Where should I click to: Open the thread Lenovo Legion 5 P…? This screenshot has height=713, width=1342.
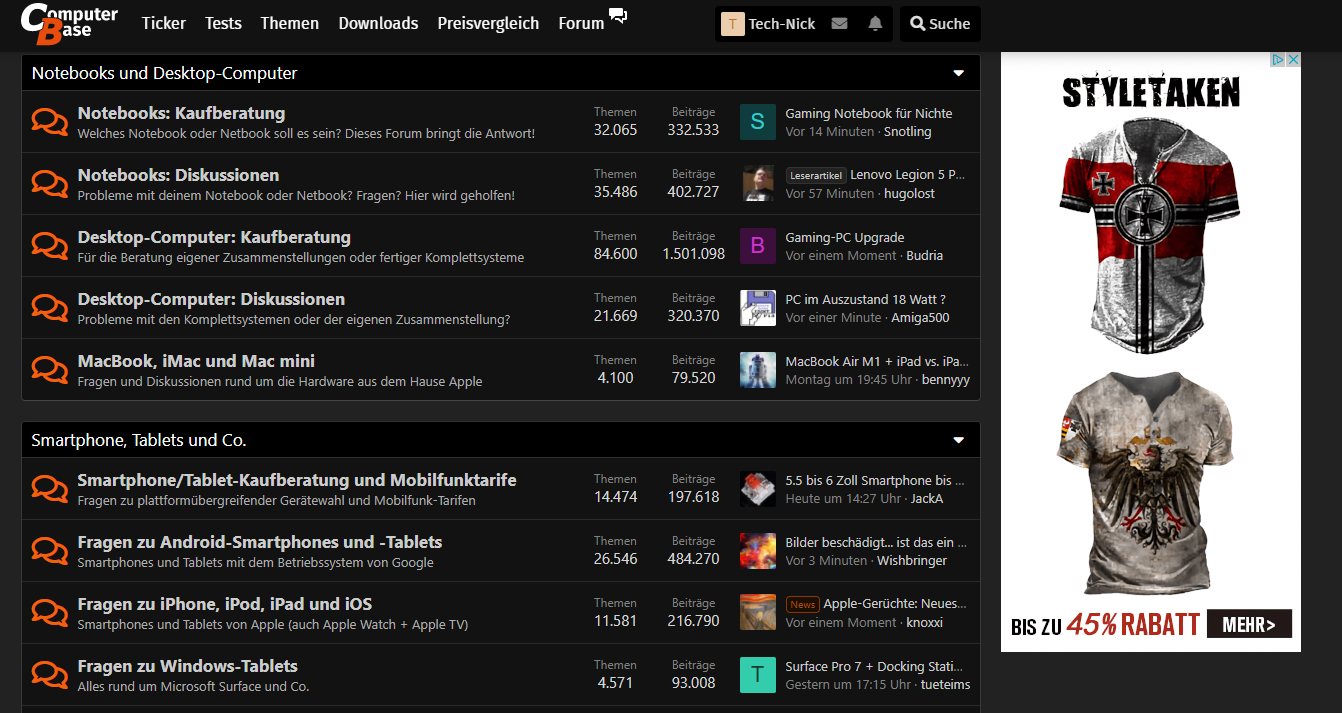point(908,175)
